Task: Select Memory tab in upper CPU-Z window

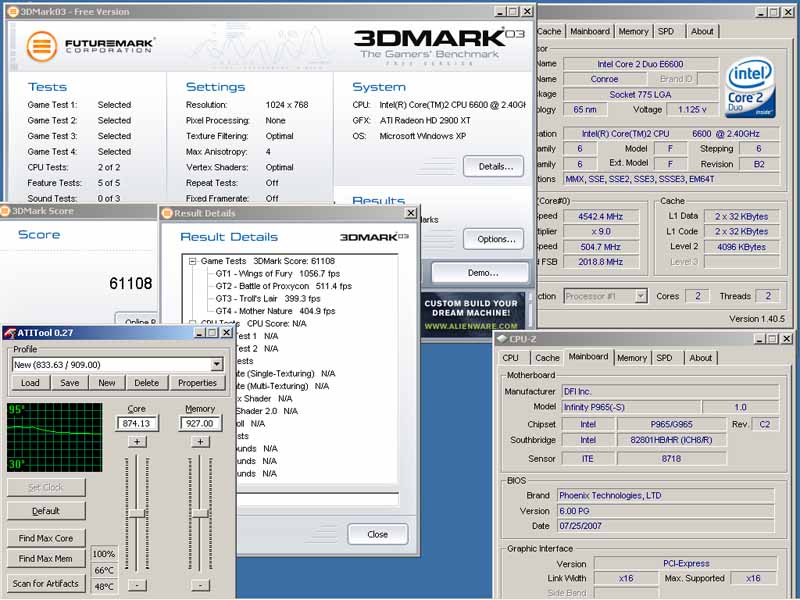Action: click(633, 31)
